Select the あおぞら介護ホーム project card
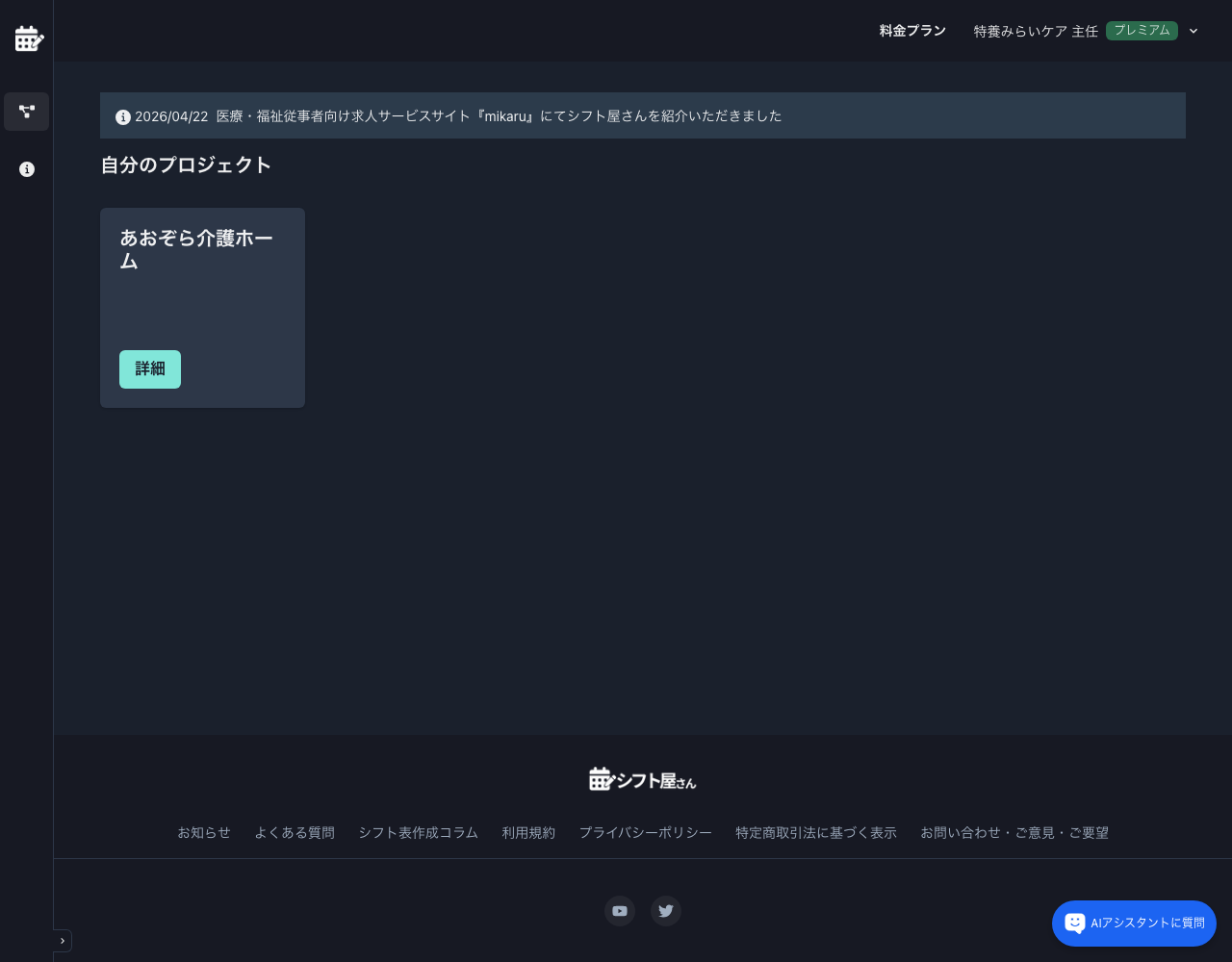Image resolution: width=1232 pixels, height=962 pixels. [x=202, y=289]
